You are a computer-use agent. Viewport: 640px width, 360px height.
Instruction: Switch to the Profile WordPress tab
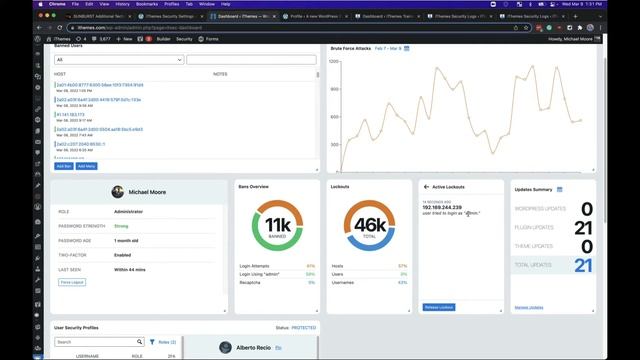(314, 16)
